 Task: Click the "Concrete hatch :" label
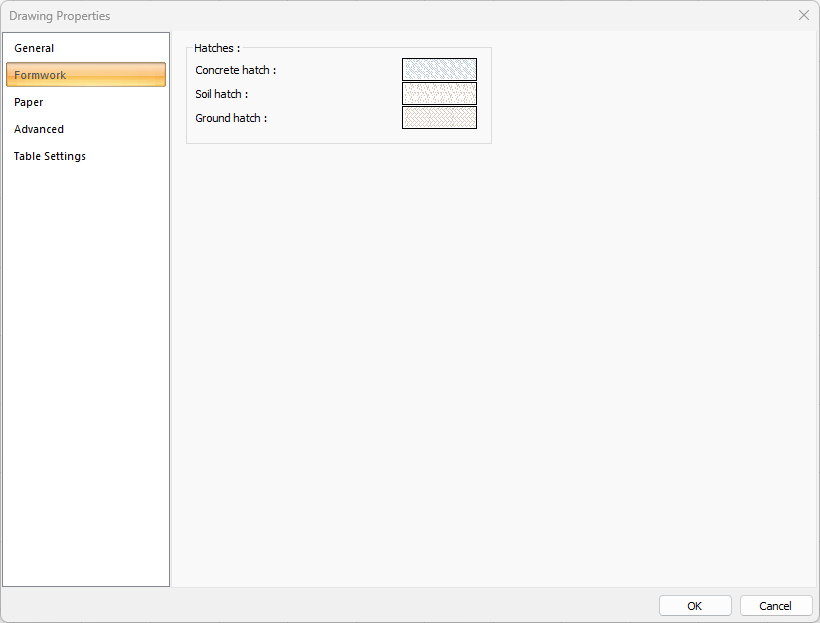(235, 70)
